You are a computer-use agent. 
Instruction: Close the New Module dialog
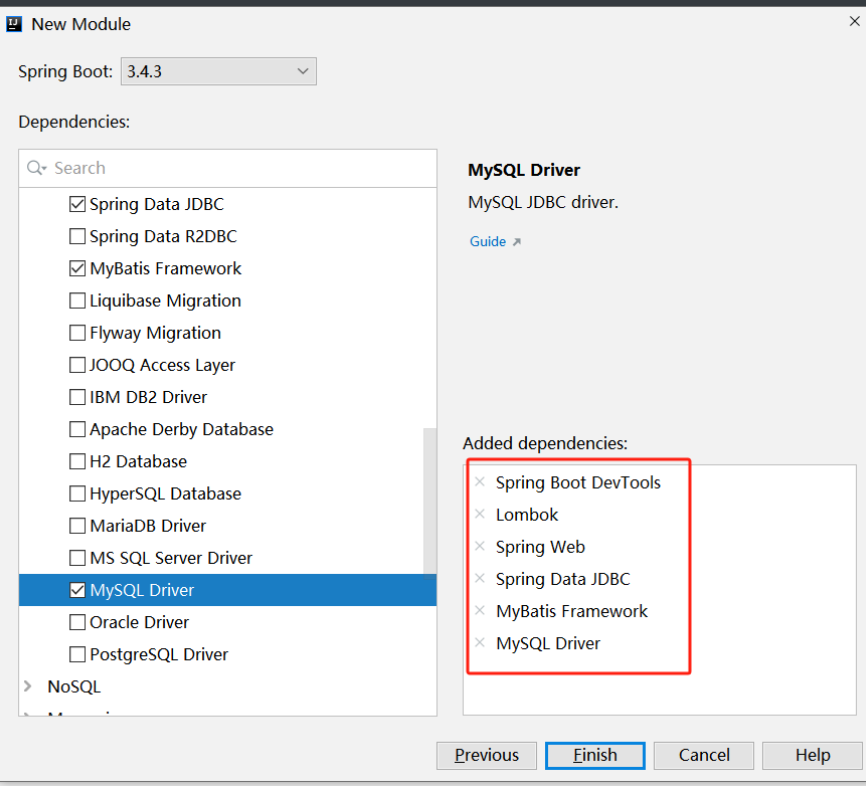[x=854, y=22]
